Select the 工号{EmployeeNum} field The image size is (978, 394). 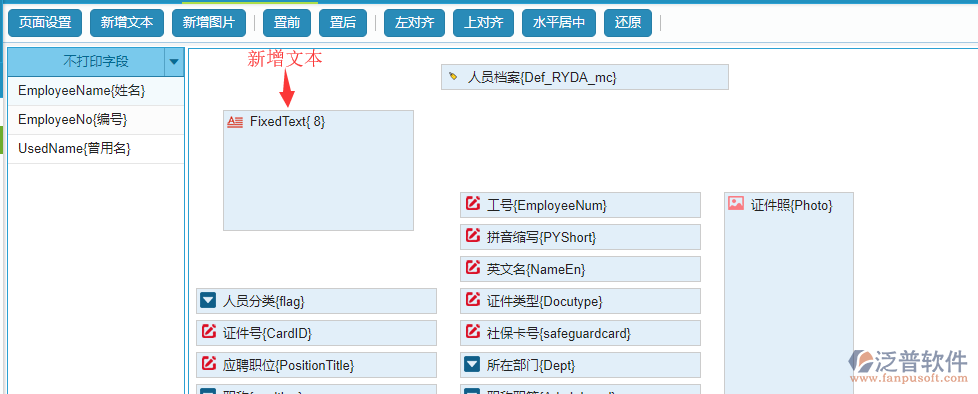pyautogui.click(x=581, y=205)
